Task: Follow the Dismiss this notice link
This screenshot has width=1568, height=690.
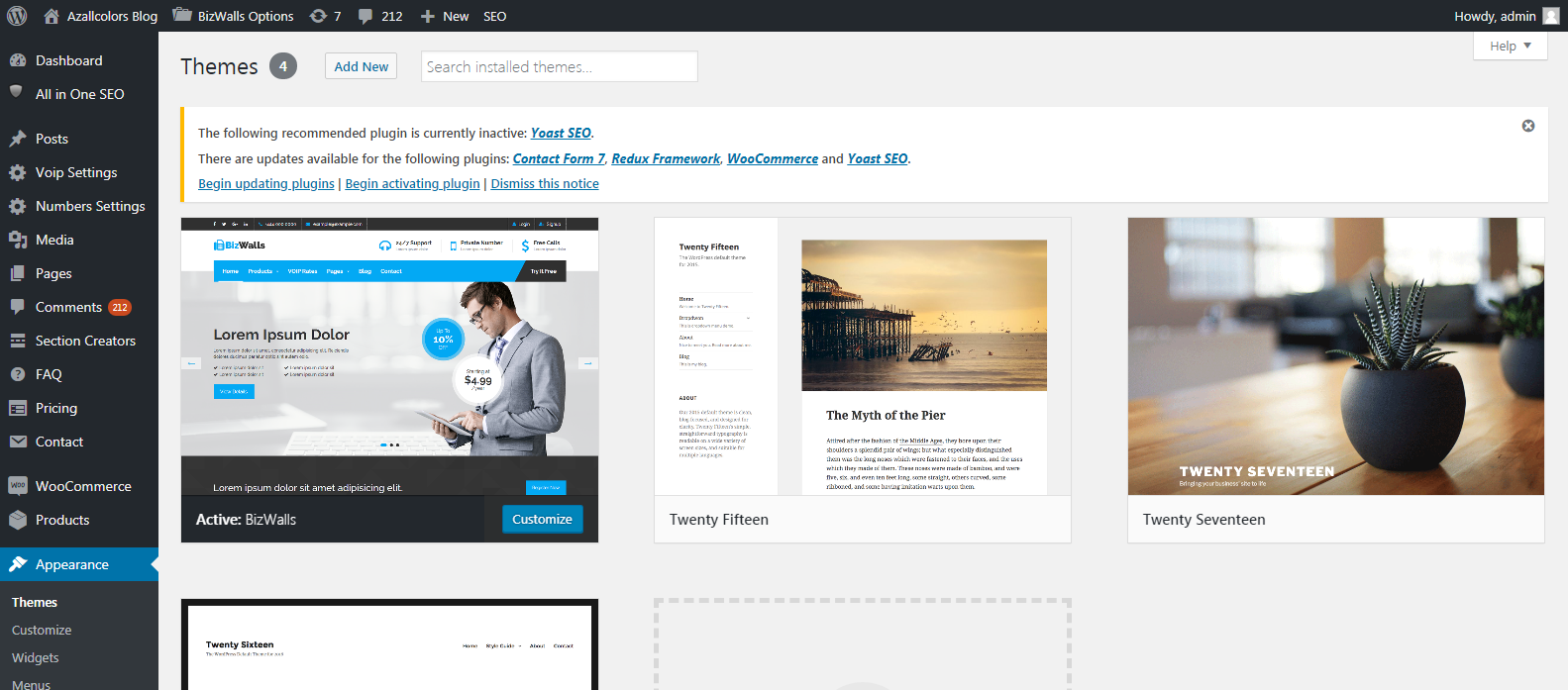Action: (x=545, y=183)
